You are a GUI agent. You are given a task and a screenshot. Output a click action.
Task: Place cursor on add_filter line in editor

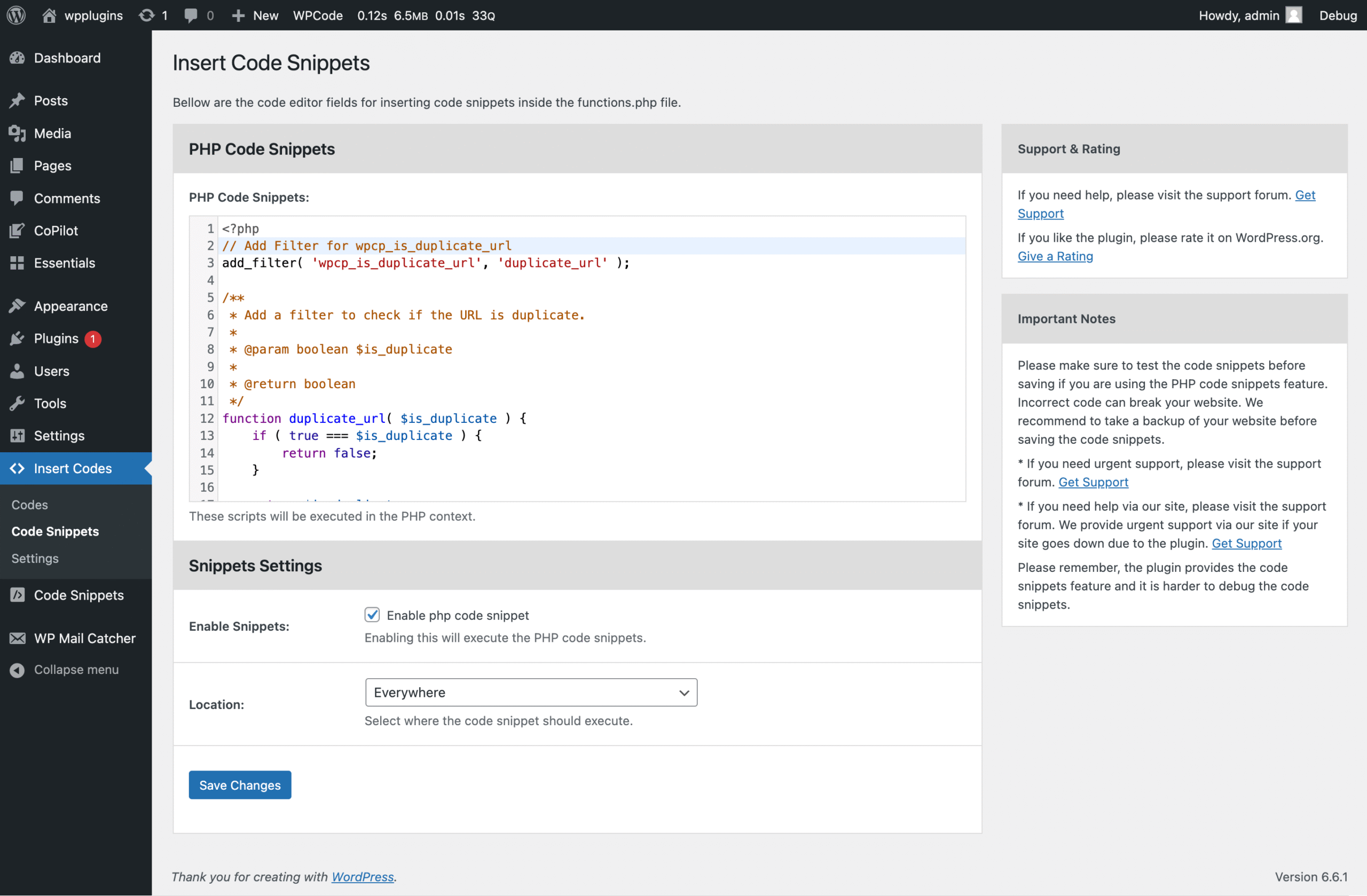click(426, 263)
